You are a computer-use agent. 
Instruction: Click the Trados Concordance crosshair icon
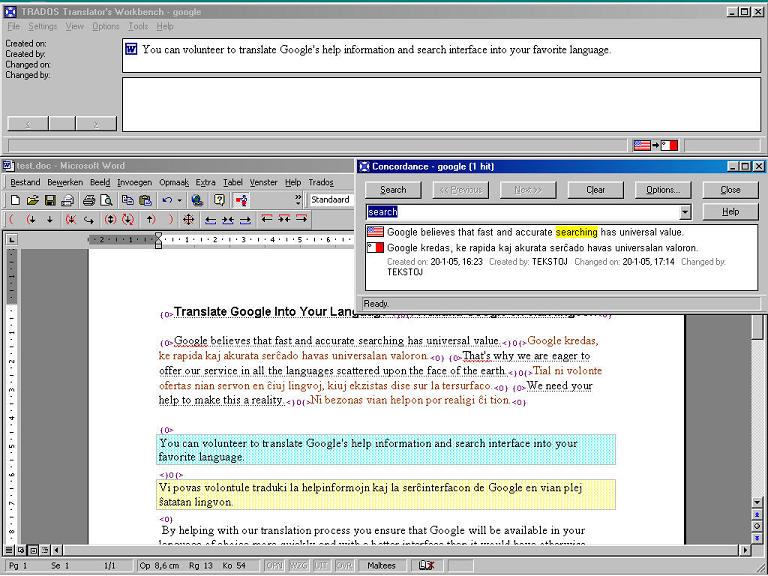point(188,219)
